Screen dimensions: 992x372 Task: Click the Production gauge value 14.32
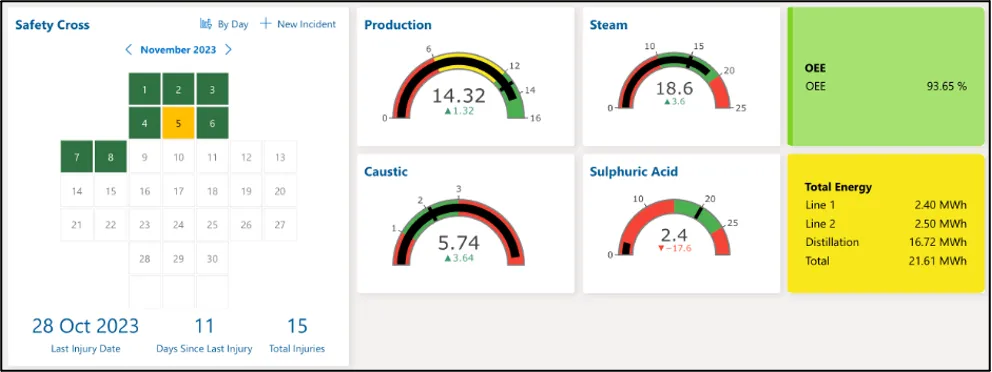tap(459, 96)
